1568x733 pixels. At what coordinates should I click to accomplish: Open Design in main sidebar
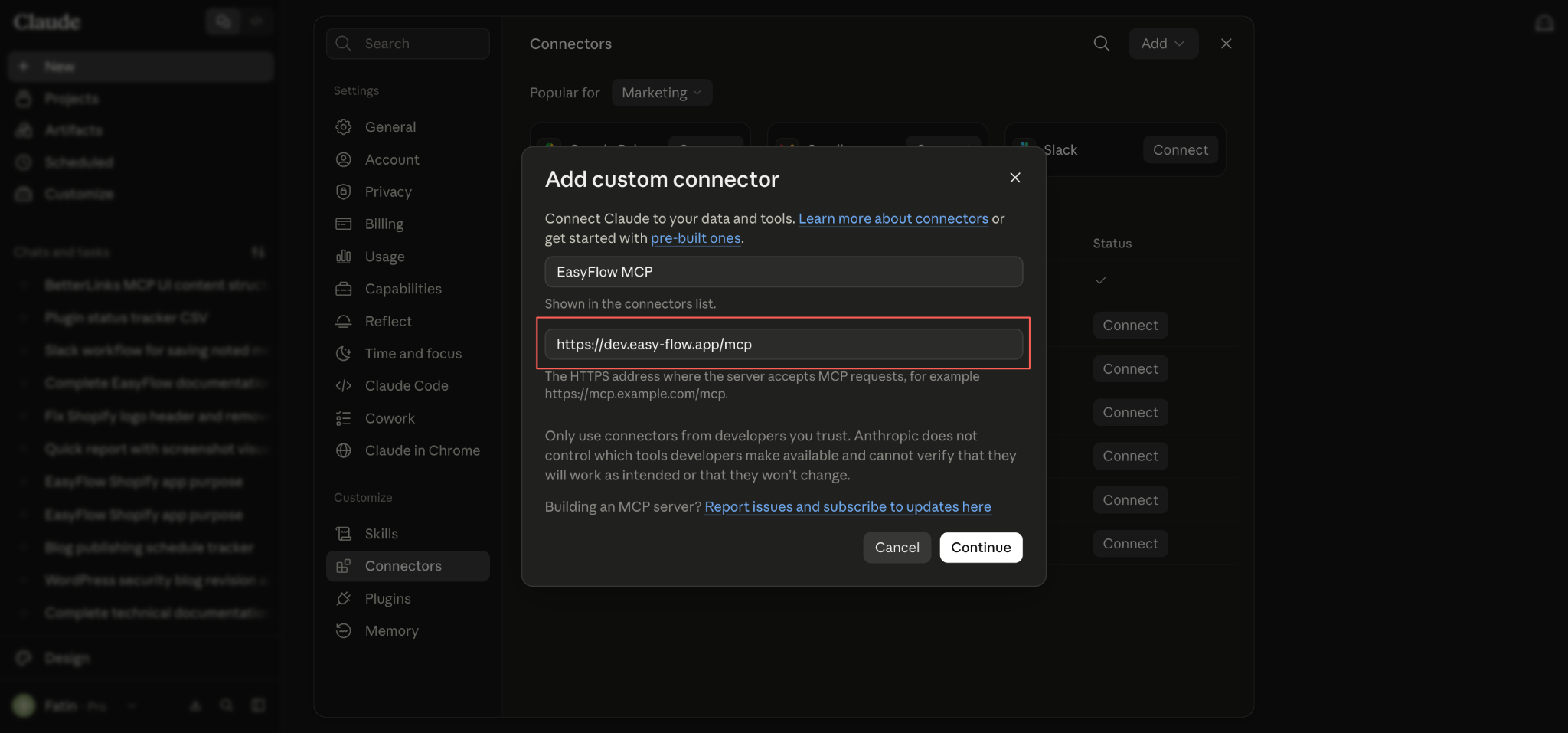[141, 658]
